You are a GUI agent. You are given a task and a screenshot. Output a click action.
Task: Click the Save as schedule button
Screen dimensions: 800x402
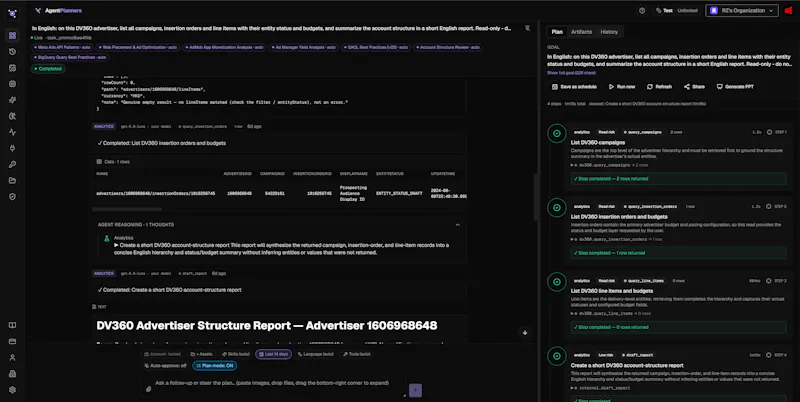click(574, 87)
